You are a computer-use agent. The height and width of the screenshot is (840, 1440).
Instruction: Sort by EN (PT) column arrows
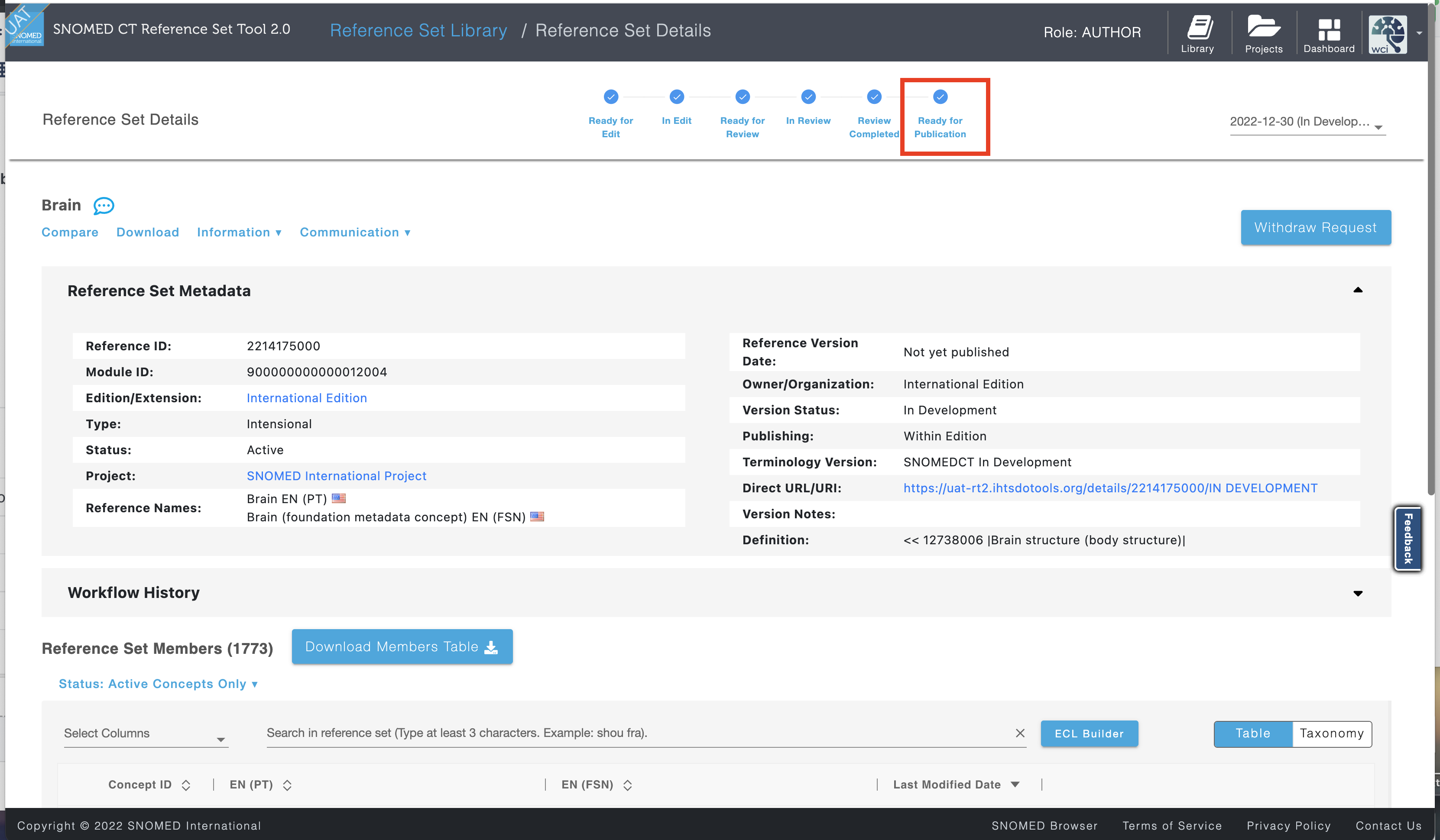(x=287, y=785)
